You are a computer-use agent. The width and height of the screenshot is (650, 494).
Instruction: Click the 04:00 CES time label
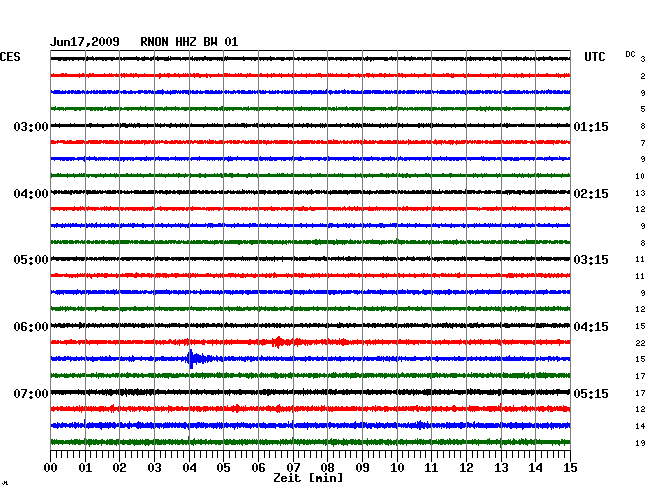click(31, 194)
